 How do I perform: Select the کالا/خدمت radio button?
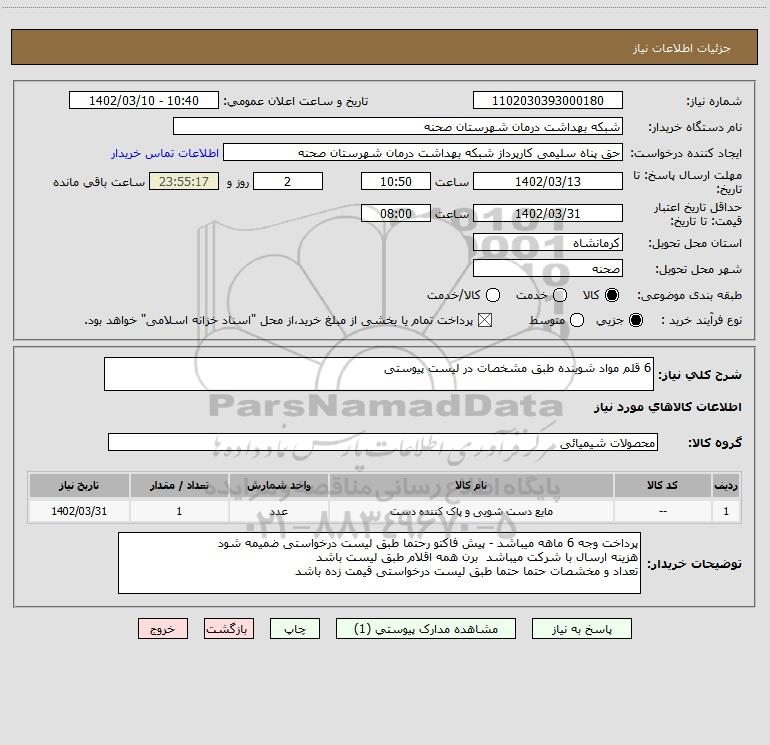point(493,295)
